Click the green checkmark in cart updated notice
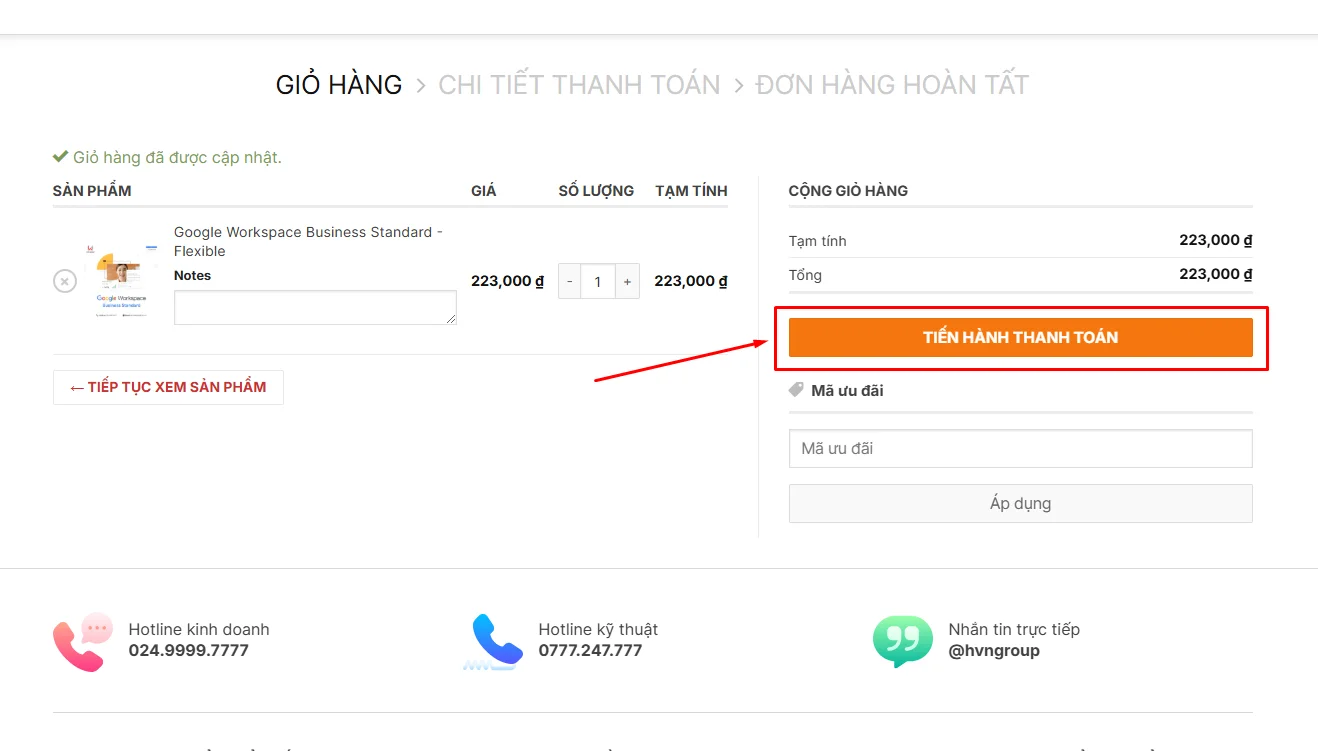Viewport: 1318px width, 751px height. [60, 157]
